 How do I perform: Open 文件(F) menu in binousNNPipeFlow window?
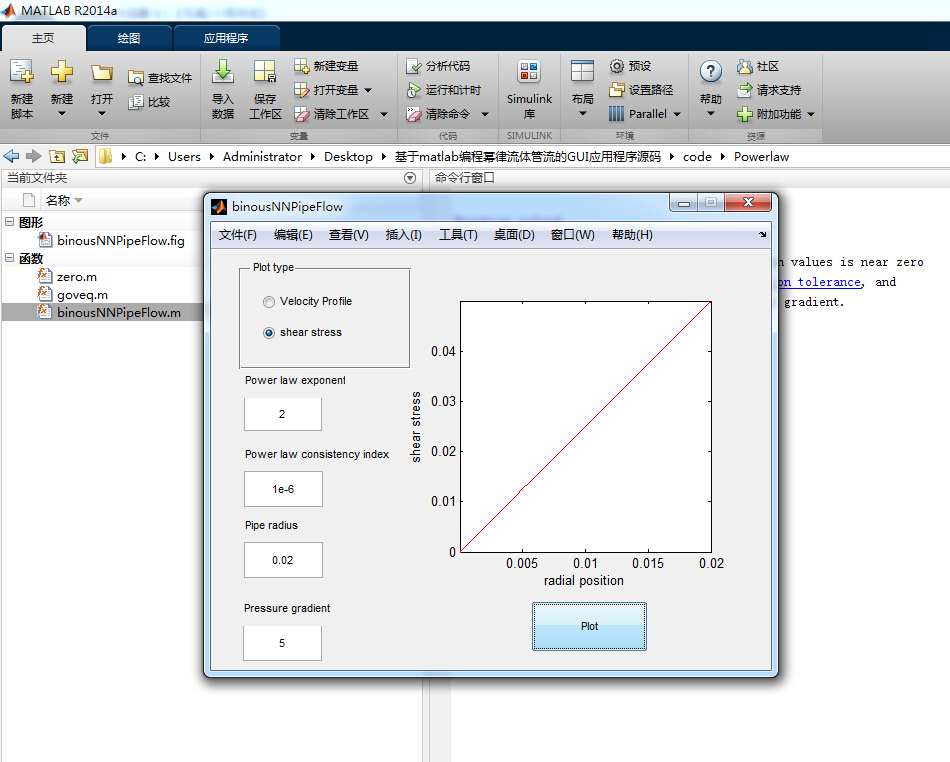238,235
